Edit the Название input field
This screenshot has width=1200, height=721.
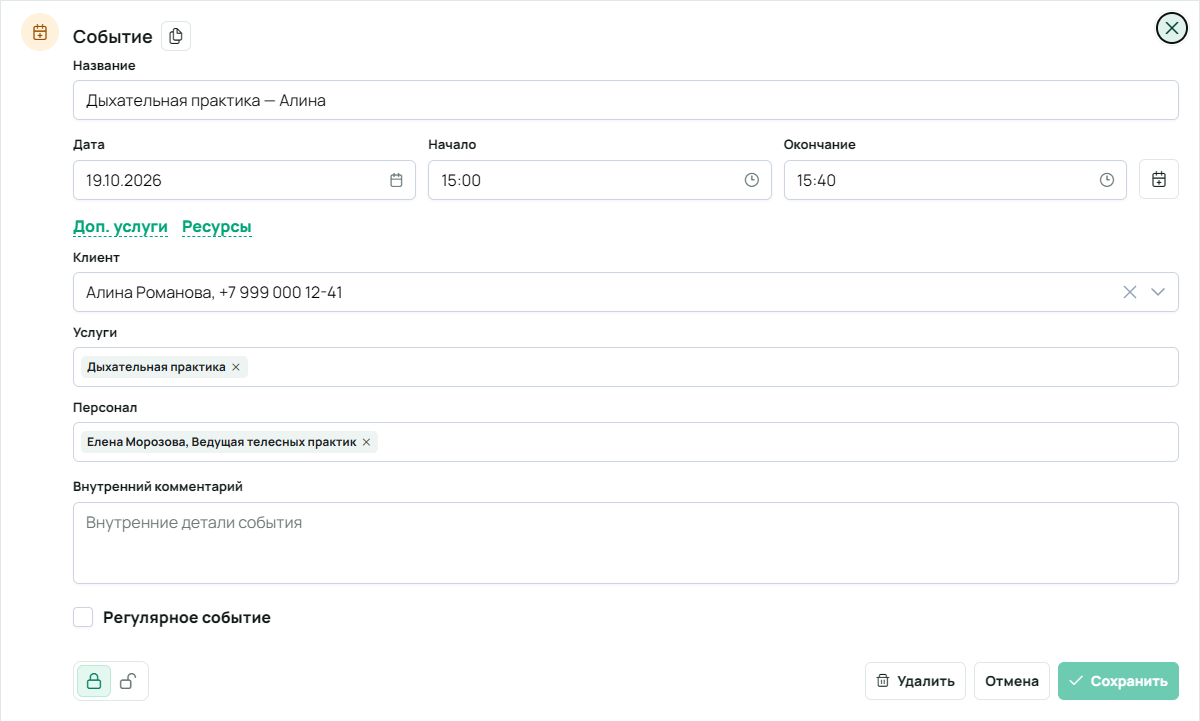626,100
